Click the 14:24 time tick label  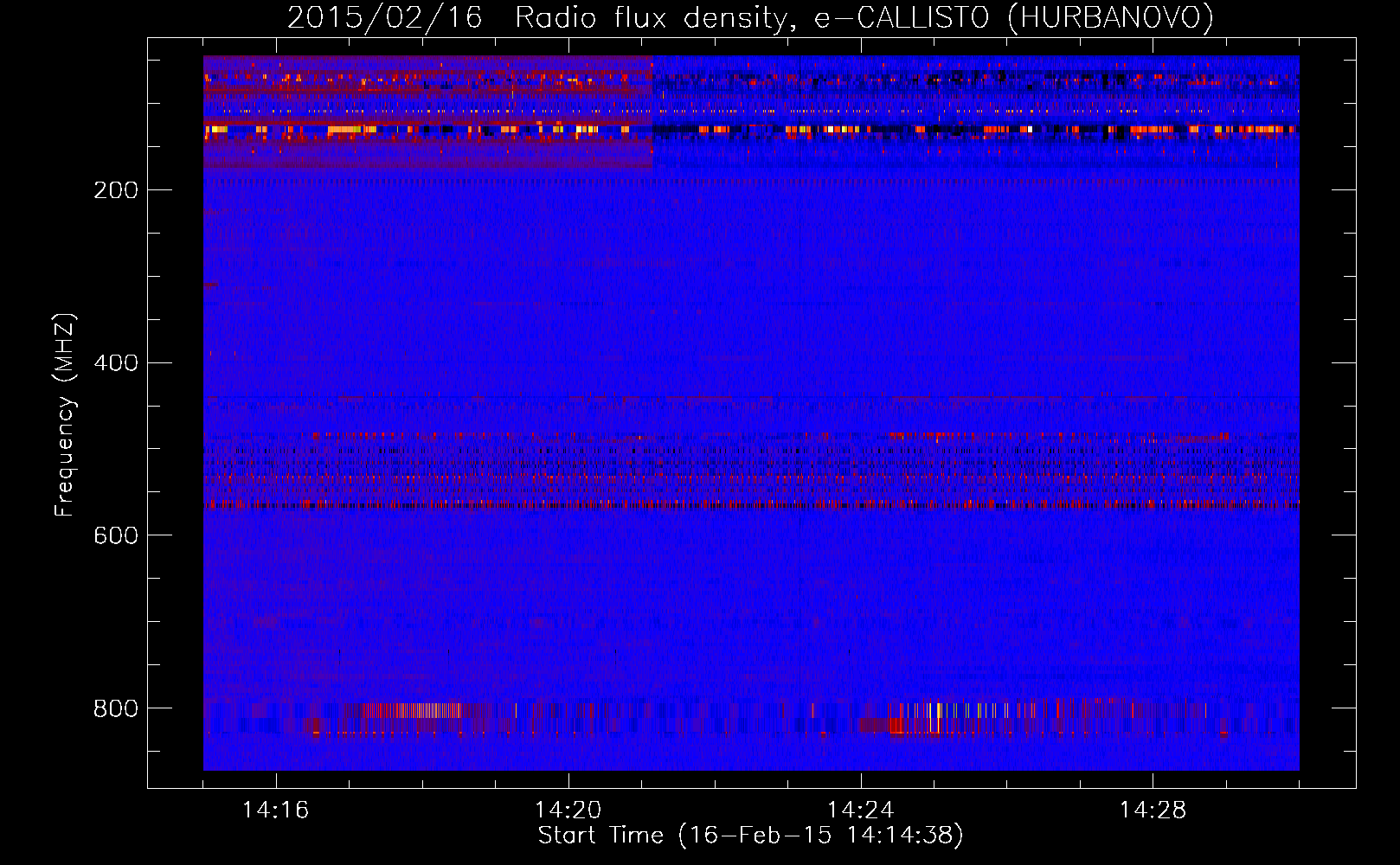click(x=860, y=811)
